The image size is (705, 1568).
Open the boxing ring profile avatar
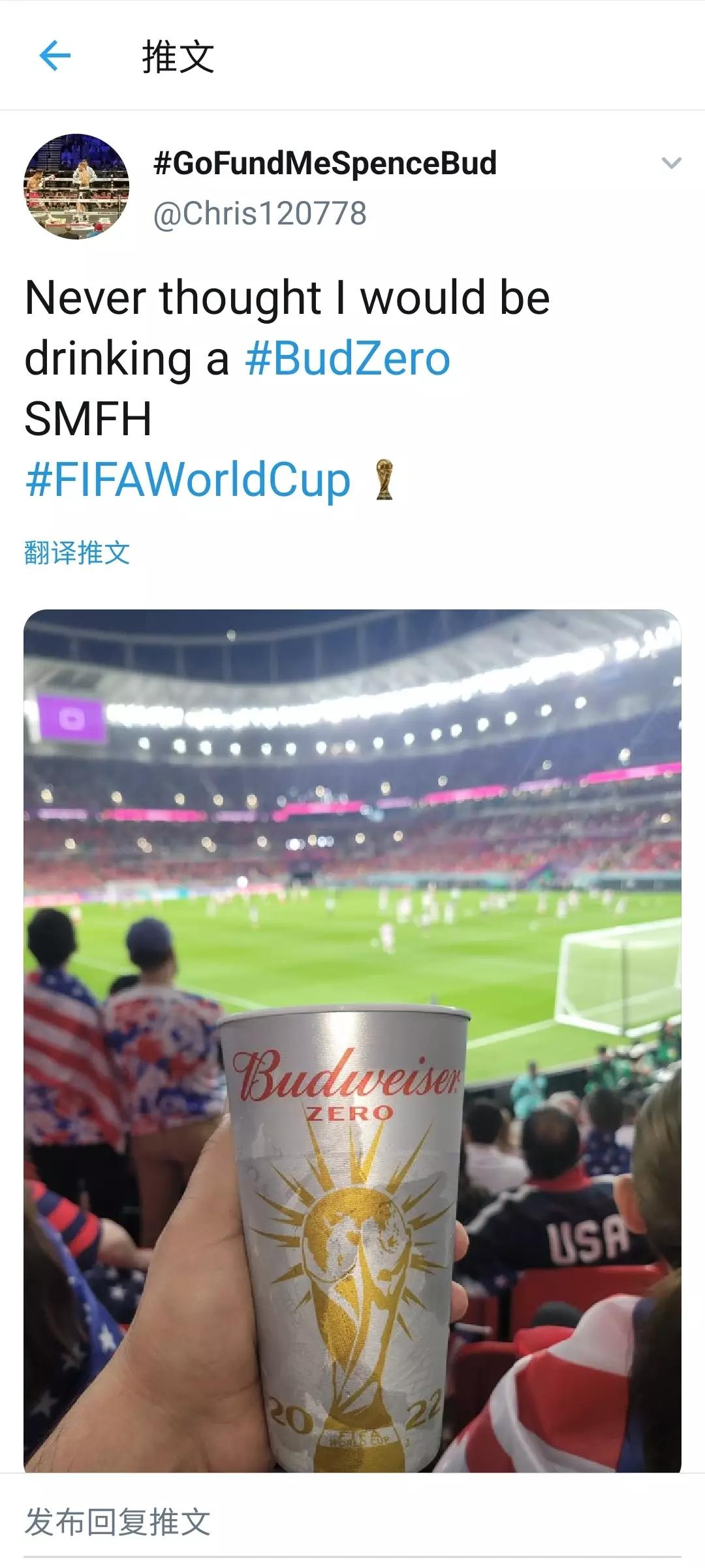pyautogui.click(x=76, y=187)
